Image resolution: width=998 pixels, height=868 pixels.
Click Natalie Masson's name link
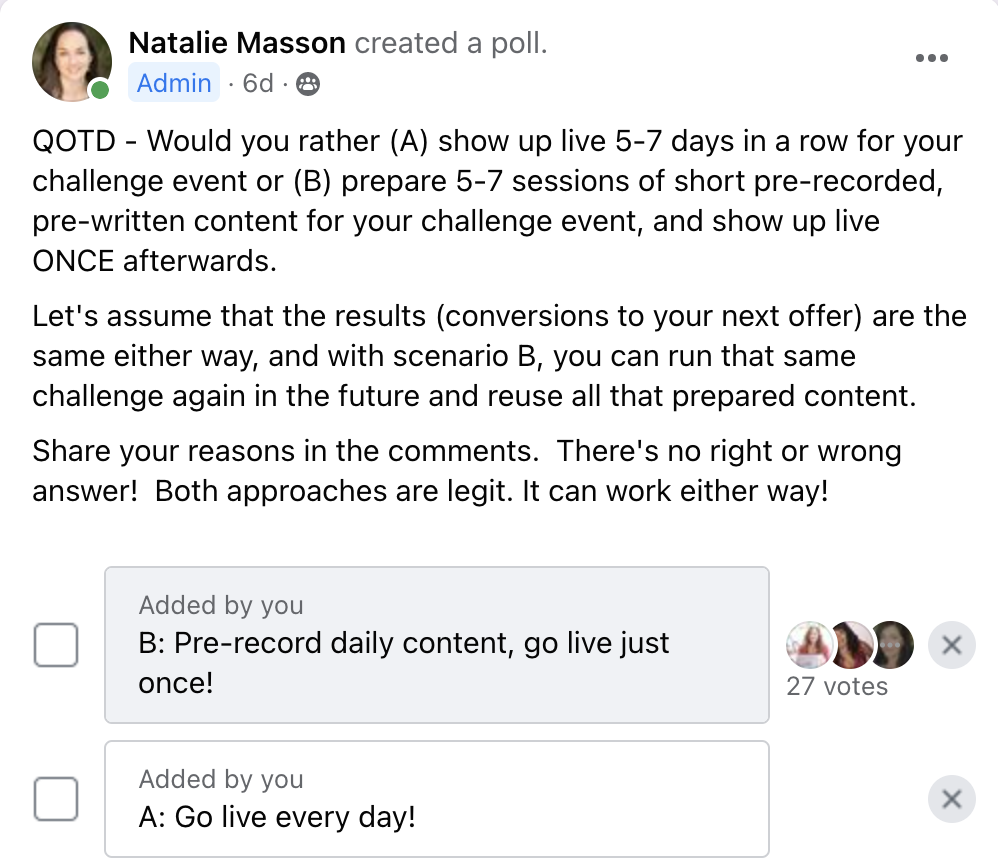[x=237, y=43]
